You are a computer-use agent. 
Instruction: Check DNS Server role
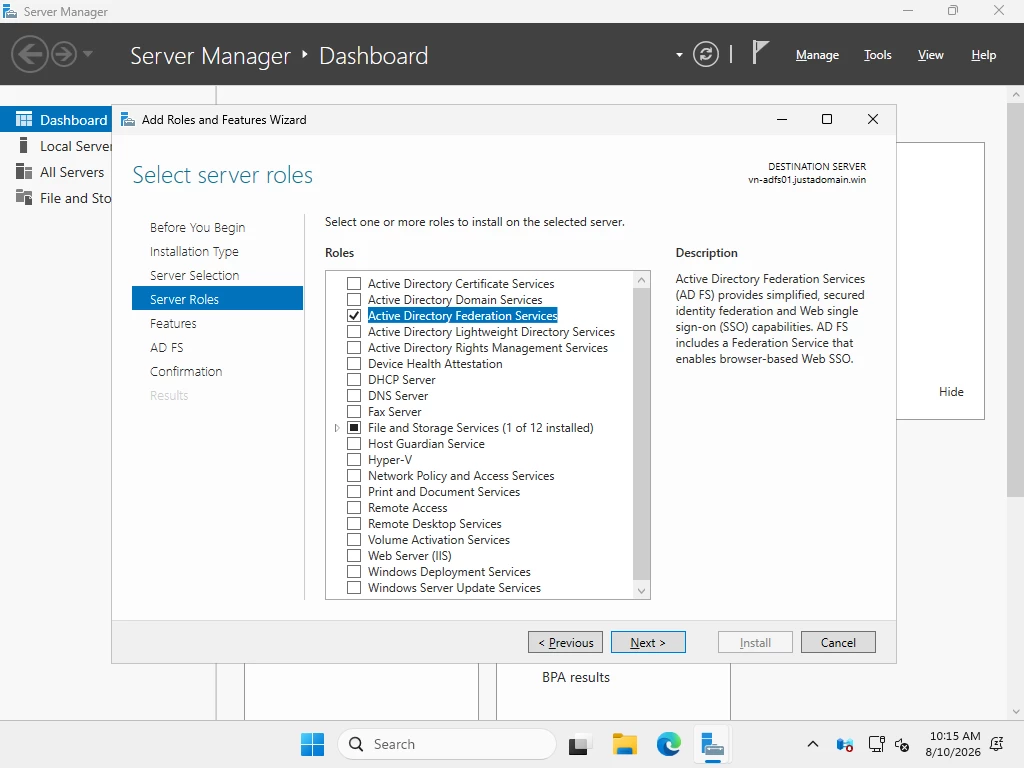click(354, 396)
